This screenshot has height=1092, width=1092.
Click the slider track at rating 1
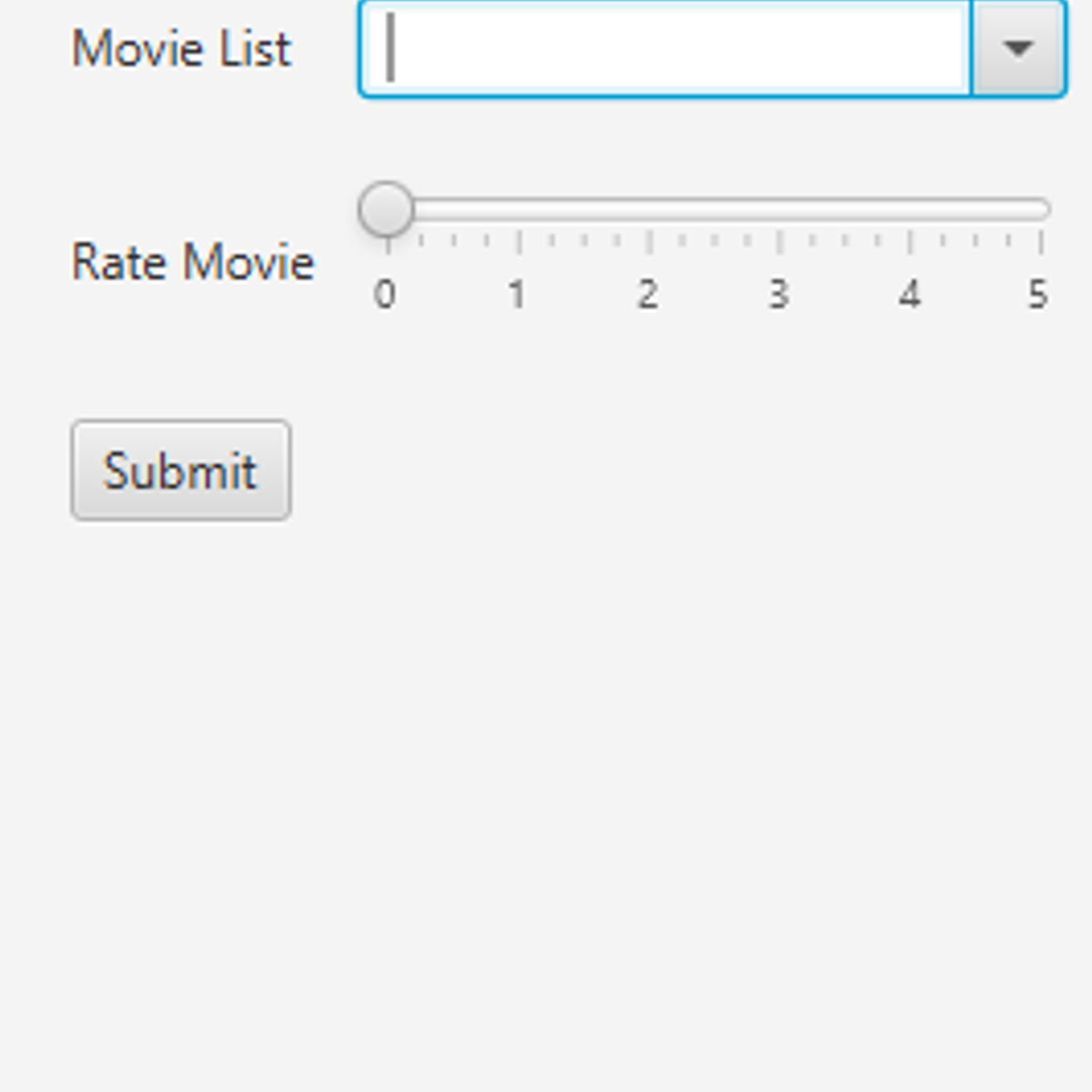(x=519, y=209)
